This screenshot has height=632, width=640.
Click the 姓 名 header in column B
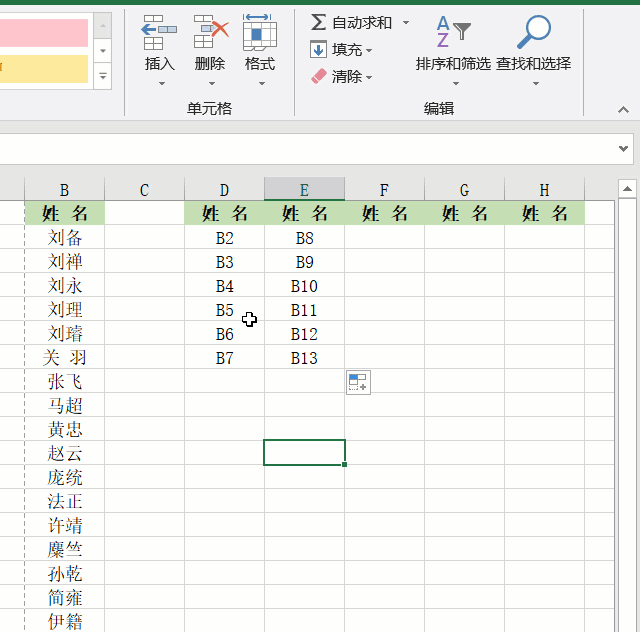coord(64,213)
